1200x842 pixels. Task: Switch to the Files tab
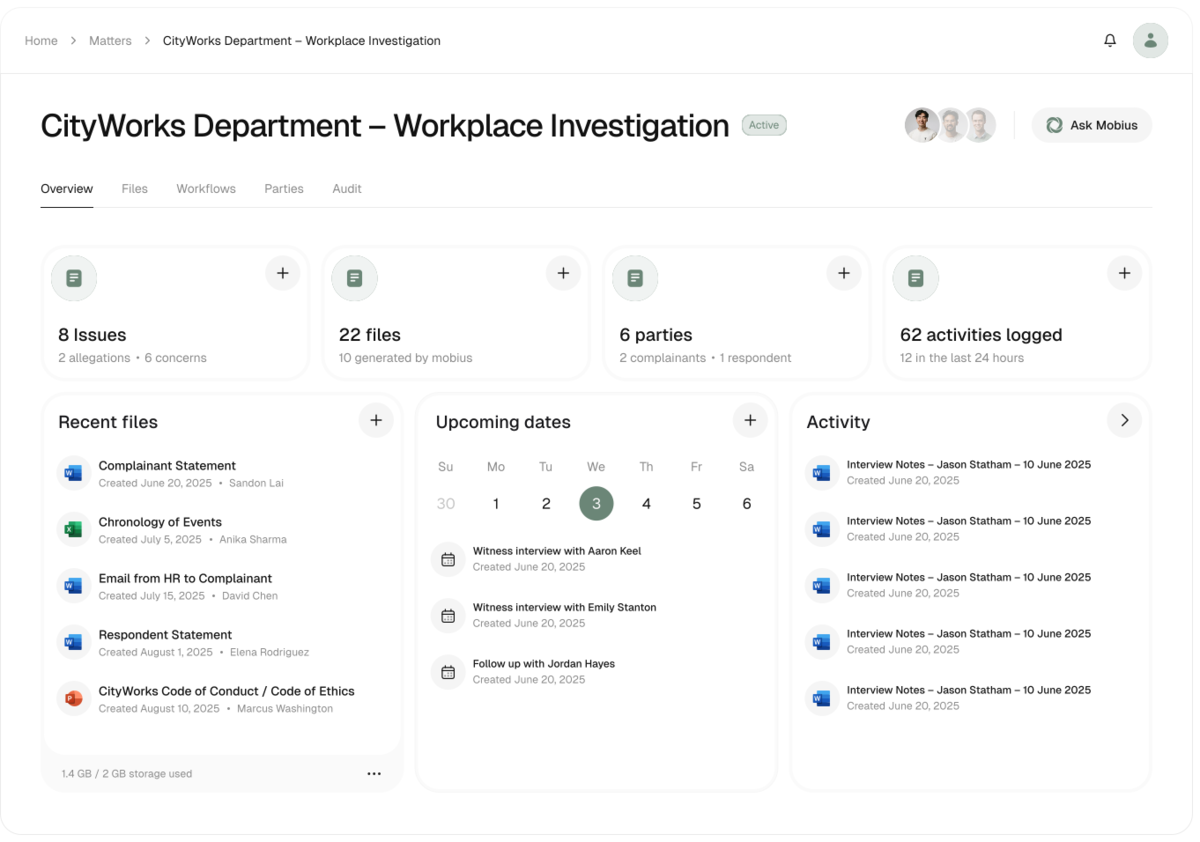(x=134, y=189)
